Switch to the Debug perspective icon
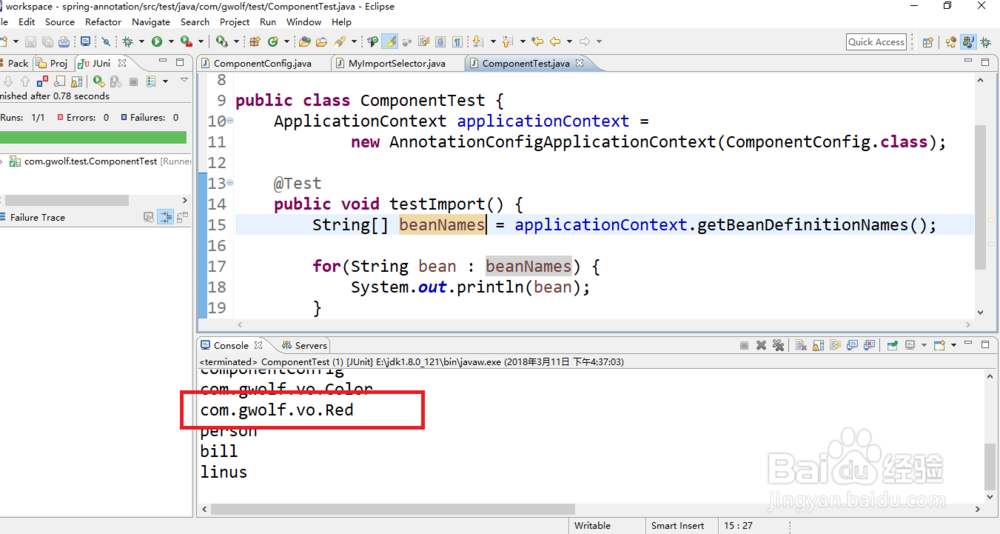The width and height of the screenshot is (1000, 534). (986, 42)
